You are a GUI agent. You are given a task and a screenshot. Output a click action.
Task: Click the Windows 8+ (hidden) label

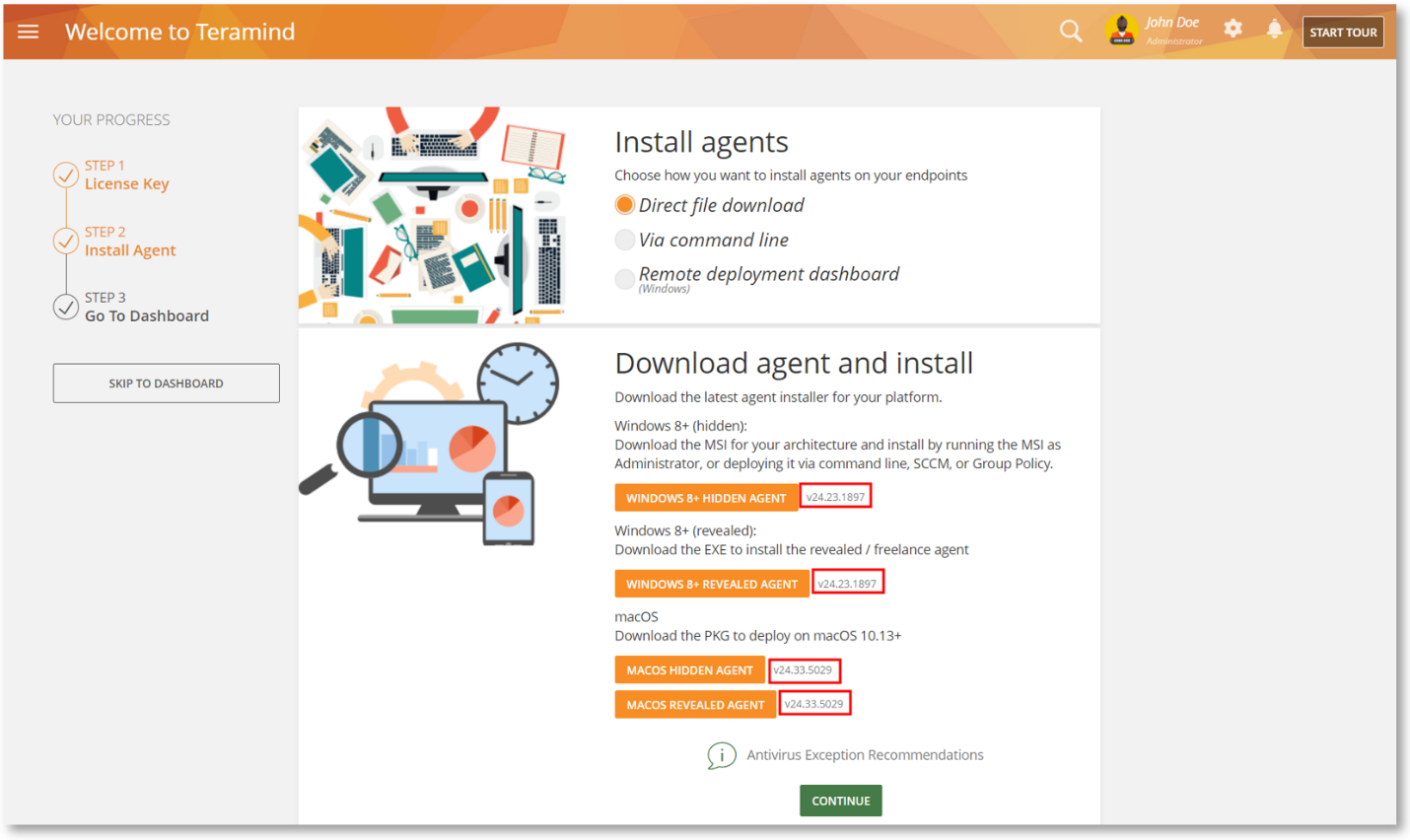pos(680,426)
